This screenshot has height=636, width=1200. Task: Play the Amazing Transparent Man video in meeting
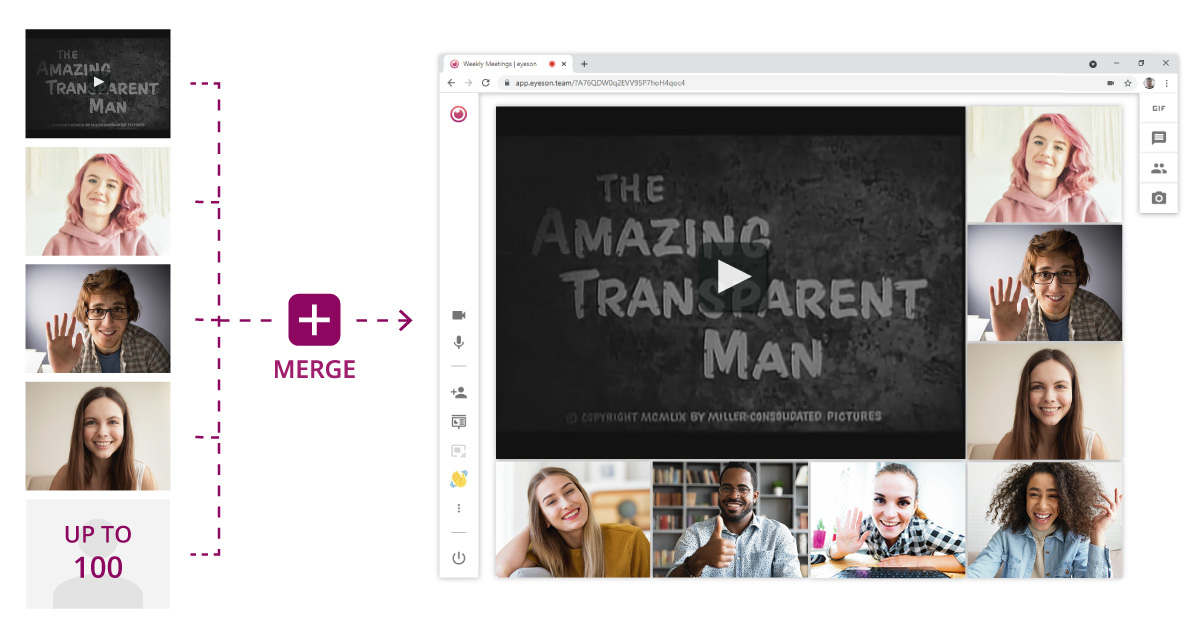[734, 276]
